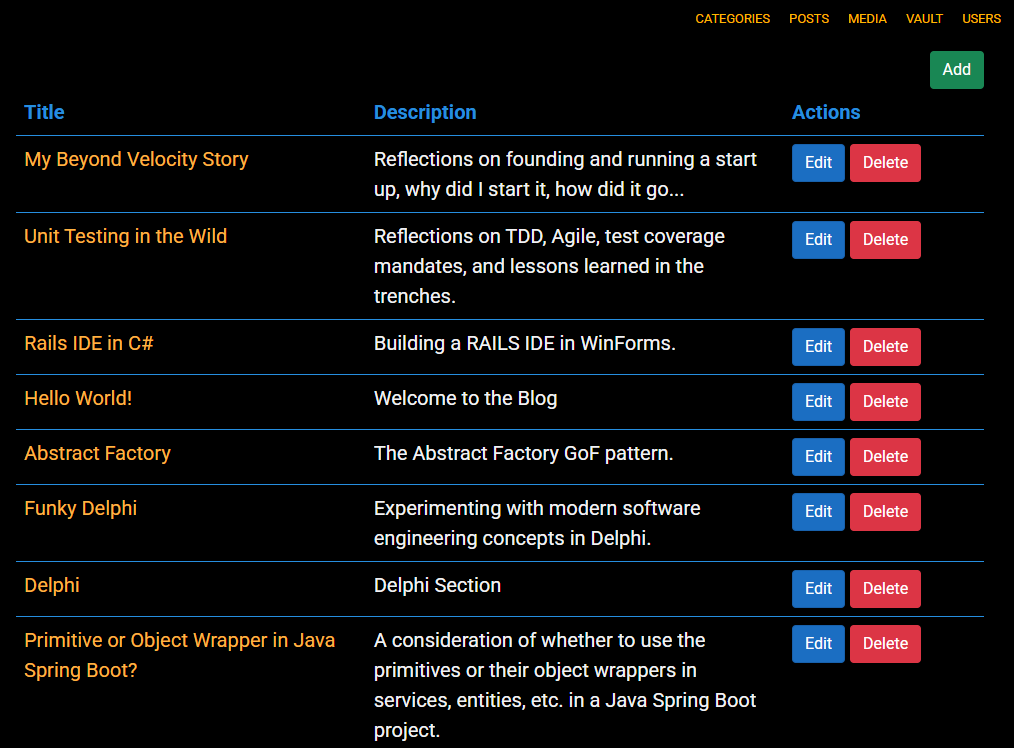Go to the Posts page
The image size is (1014, 748).
(x=809, y=19)
